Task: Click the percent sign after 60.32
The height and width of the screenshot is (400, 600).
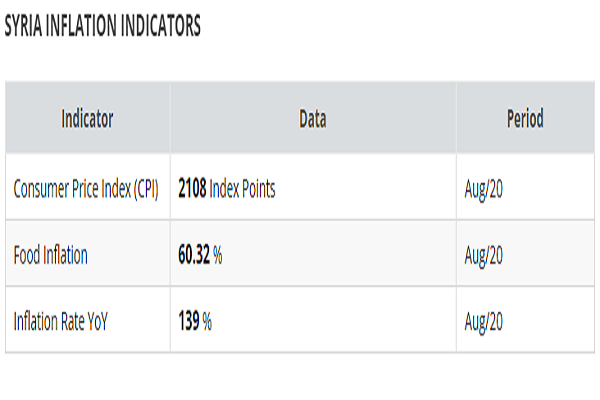Action: tap(217, 255)
